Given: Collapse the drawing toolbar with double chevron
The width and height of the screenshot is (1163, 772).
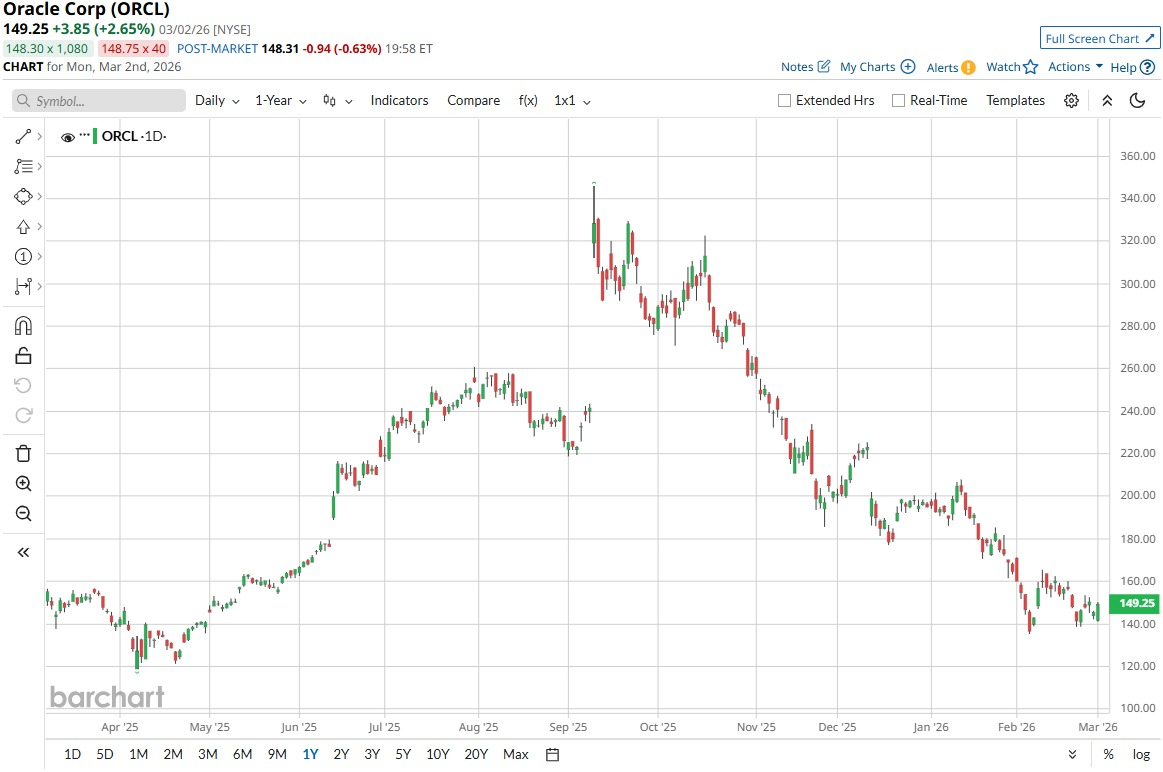Looking at the screenshot, I should tap(23, 552).
